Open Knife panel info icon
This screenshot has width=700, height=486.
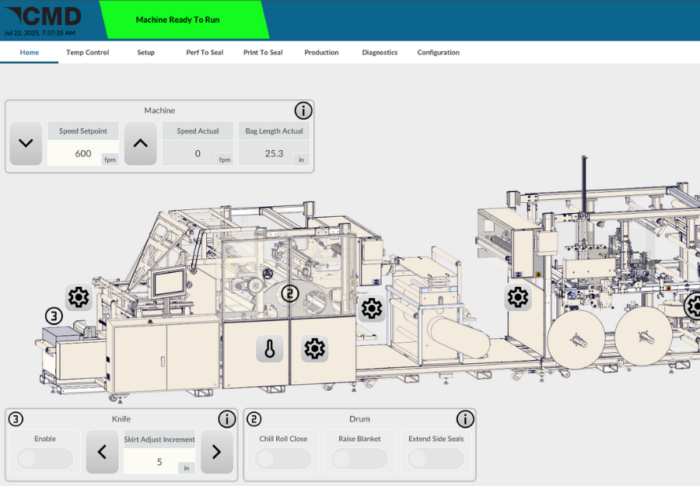pyautogui.click(x=227, y=419)
